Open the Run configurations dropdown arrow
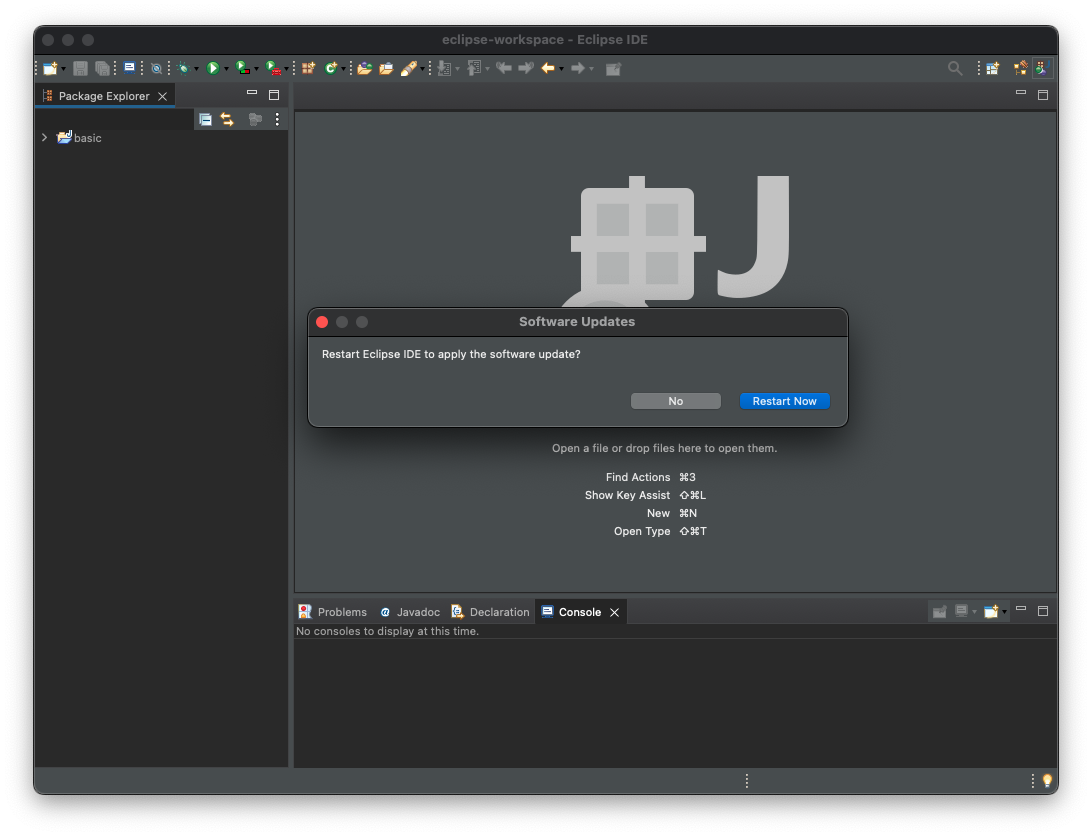The height and width of the screenshot is (836, 1092). [226, 69]
